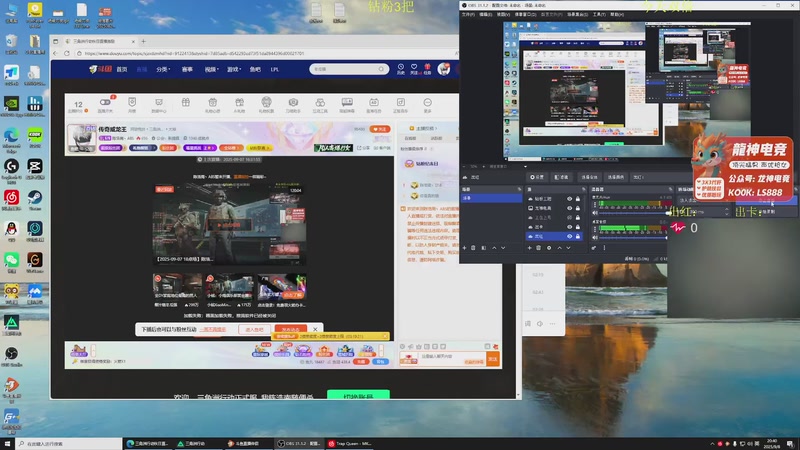Click 进入鱼吧 button in offline popup
The height and width of the screenshot is (450, 800).
click(x=255, y=330)
